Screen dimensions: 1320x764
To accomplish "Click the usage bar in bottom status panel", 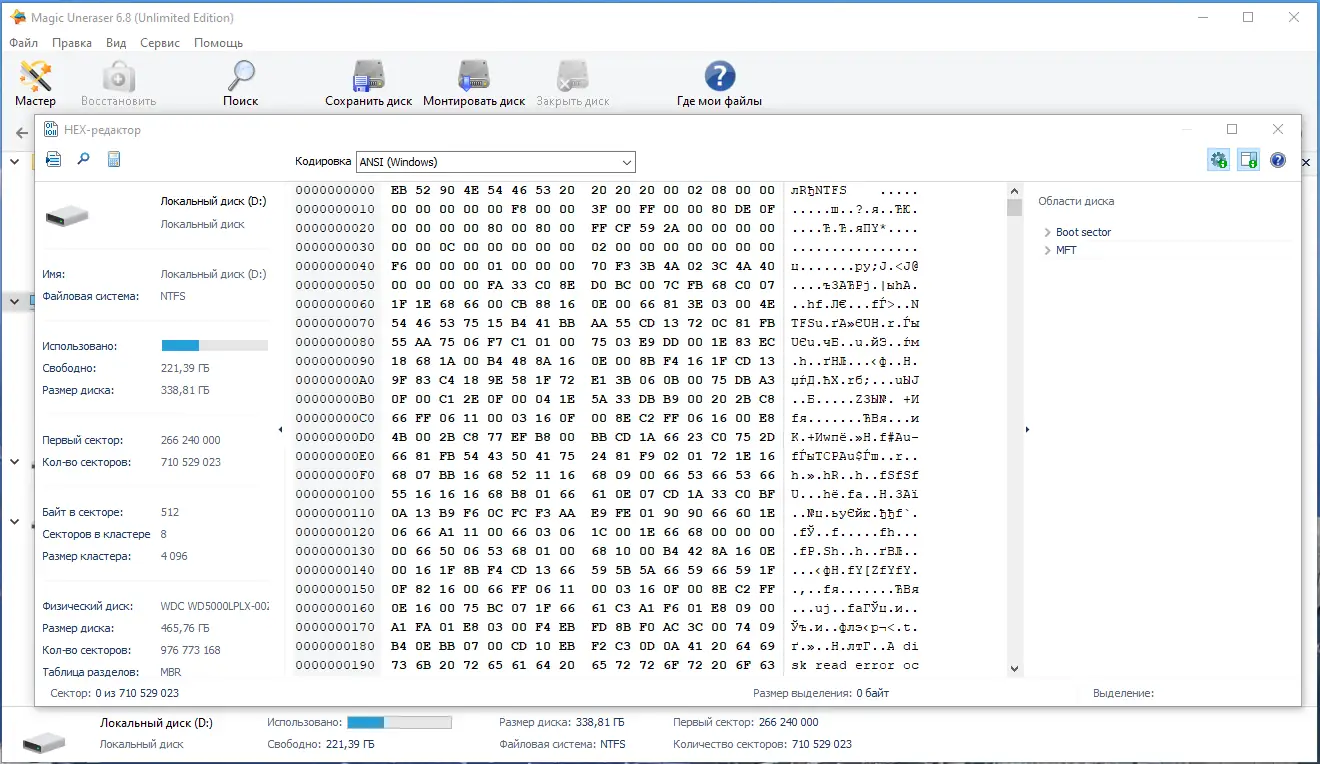I will click(399, 722).
